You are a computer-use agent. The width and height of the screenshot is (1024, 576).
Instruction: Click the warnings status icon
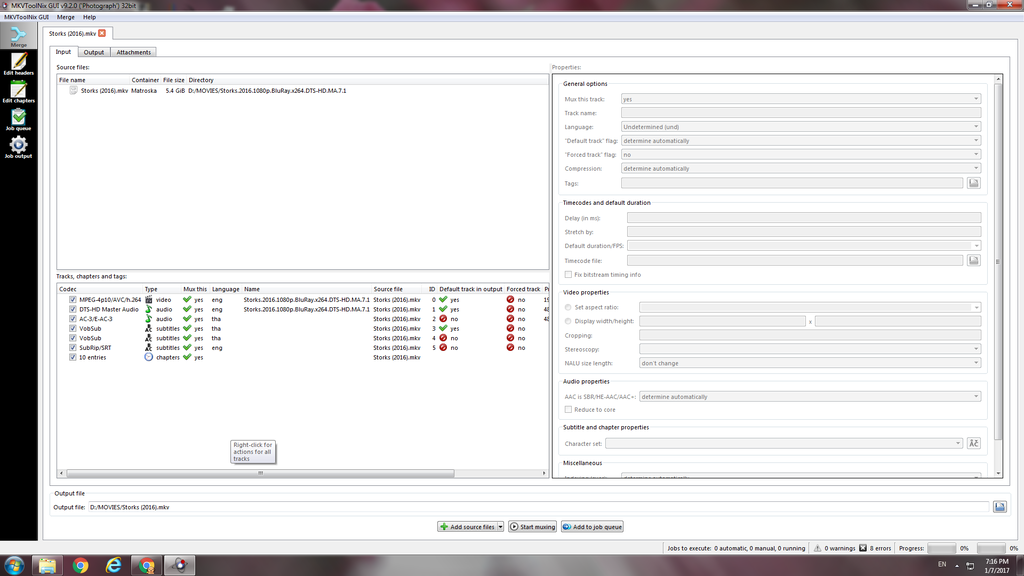(817, 548)
